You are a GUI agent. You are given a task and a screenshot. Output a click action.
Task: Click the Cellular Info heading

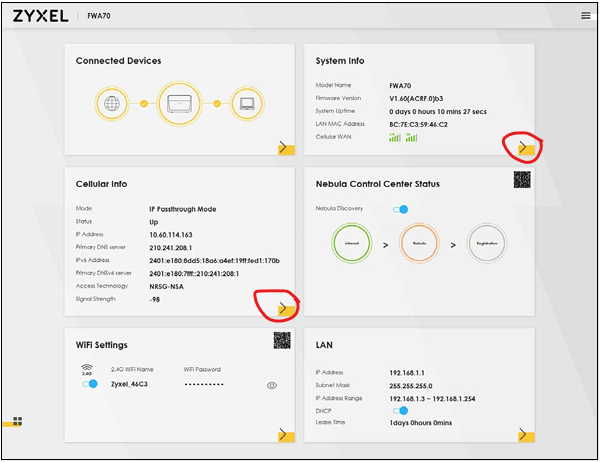tap(102, 184)
